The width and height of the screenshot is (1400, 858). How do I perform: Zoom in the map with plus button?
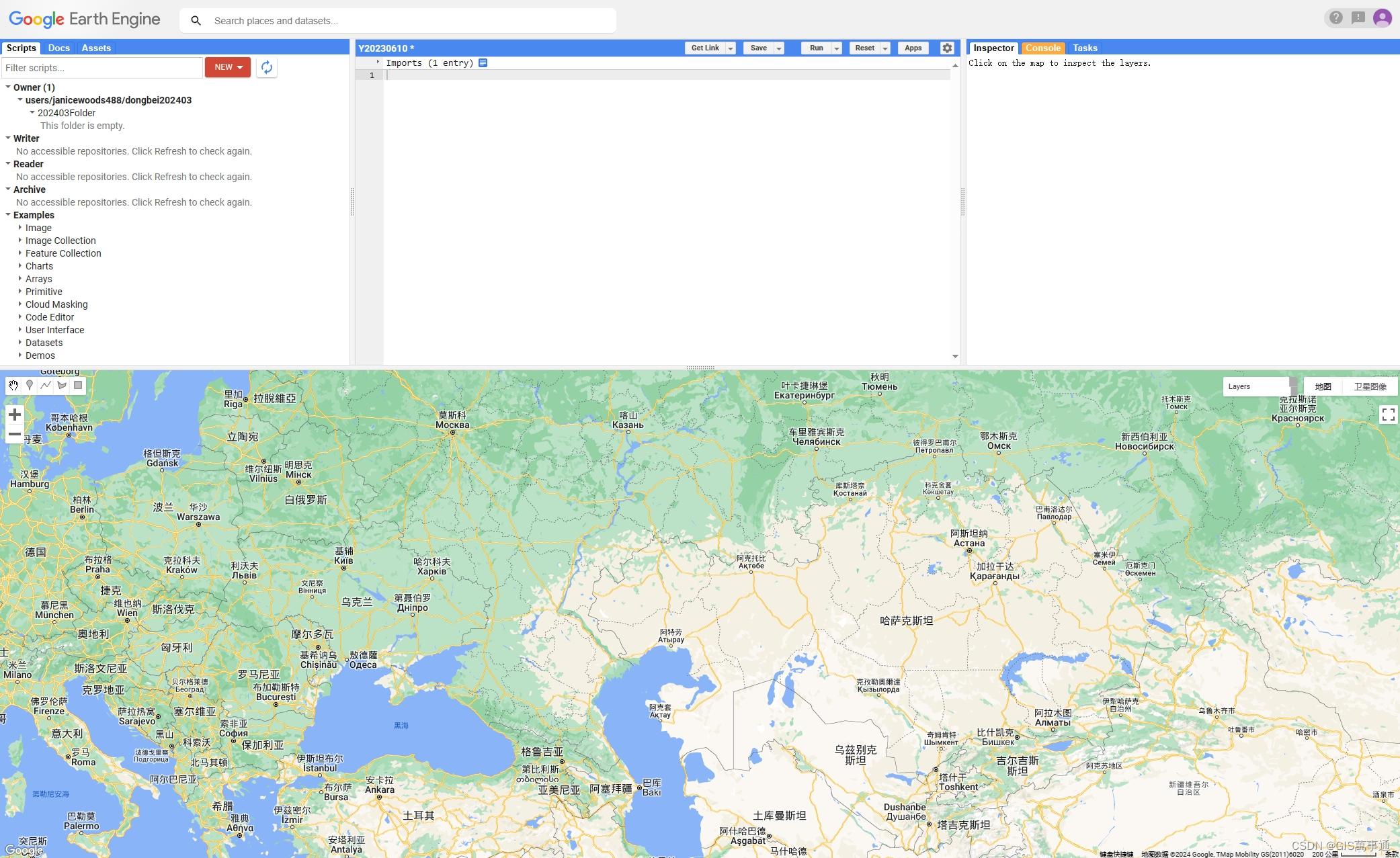(15, 415)
